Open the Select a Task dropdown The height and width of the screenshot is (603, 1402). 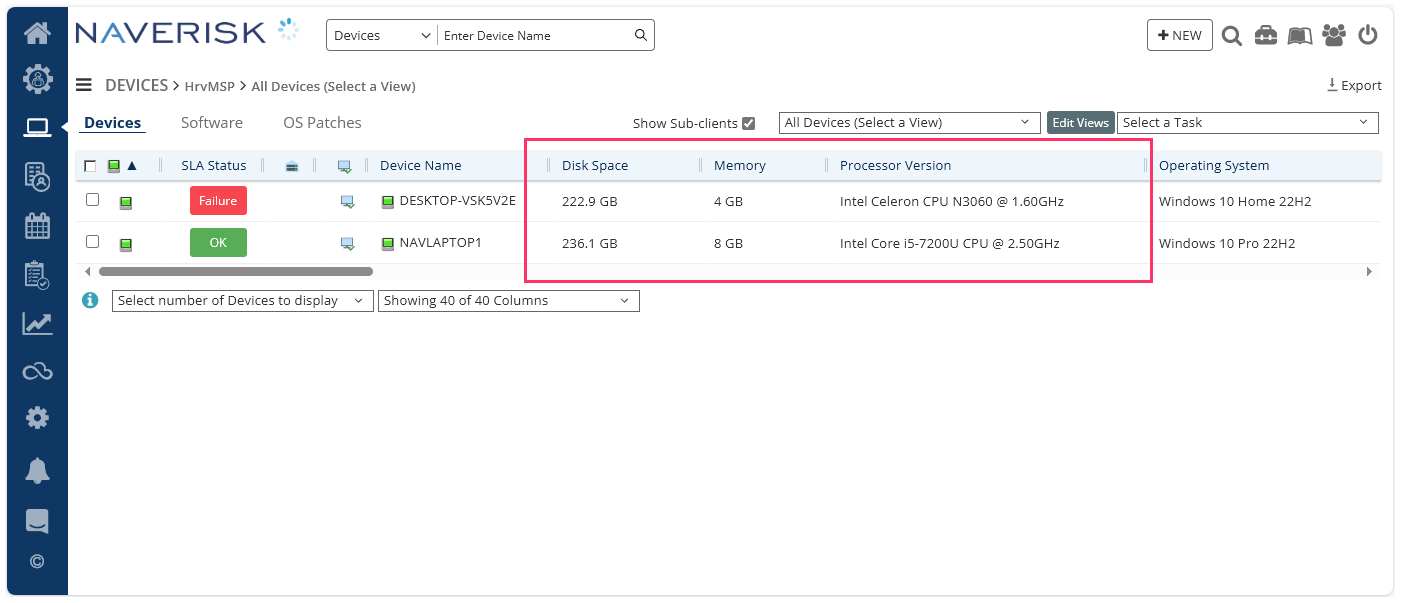[1247, 123]
